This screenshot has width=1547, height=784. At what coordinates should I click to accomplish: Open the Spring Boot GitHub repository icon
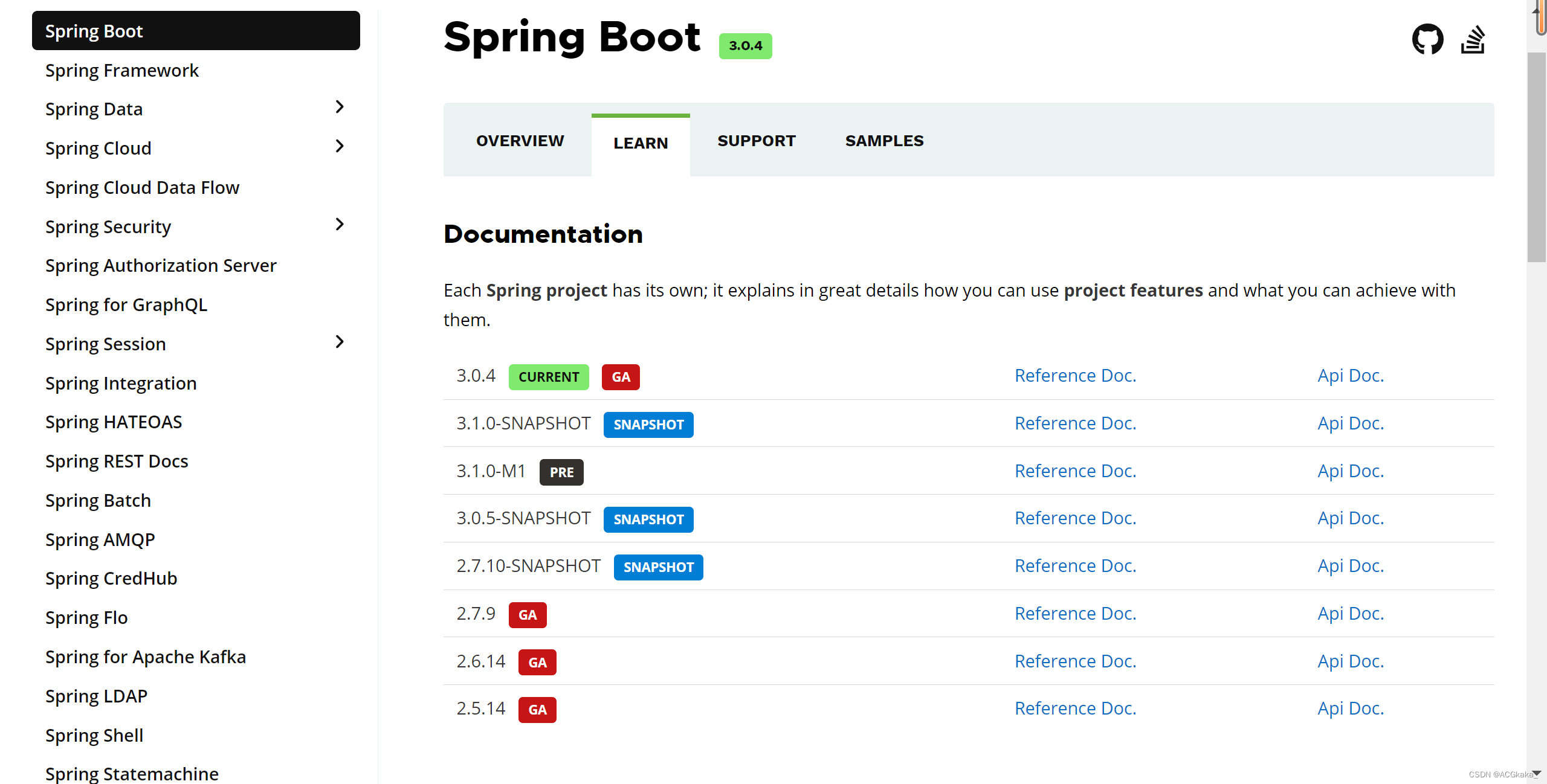[x=1428, y=38]
